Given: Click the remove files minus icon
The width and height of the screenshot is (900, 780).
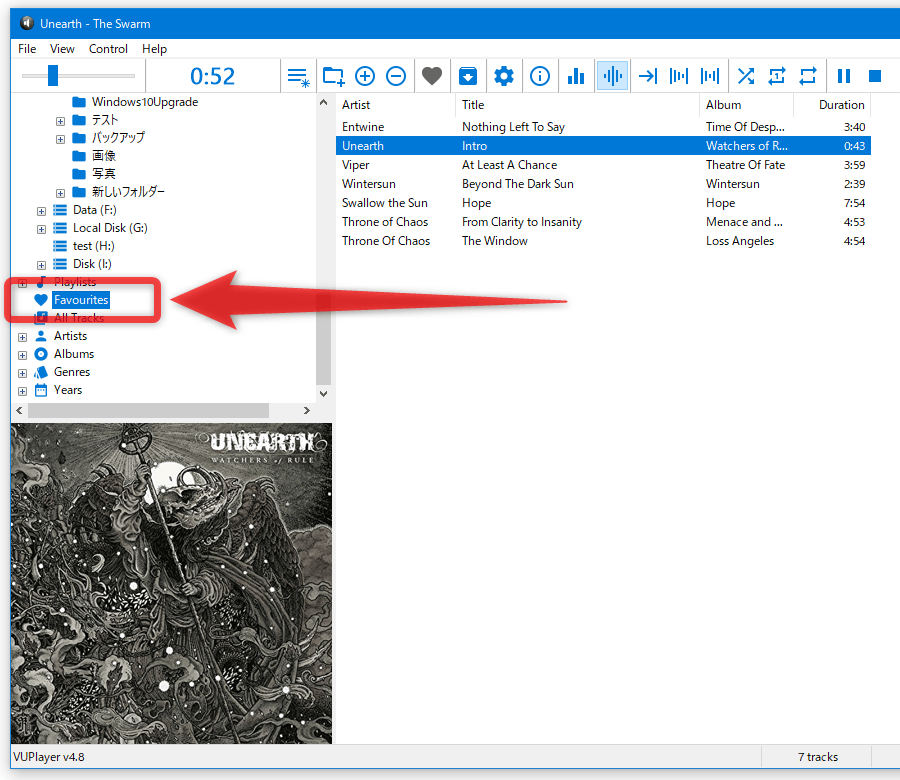Looking at the screenshot, I should pos(396,76).
